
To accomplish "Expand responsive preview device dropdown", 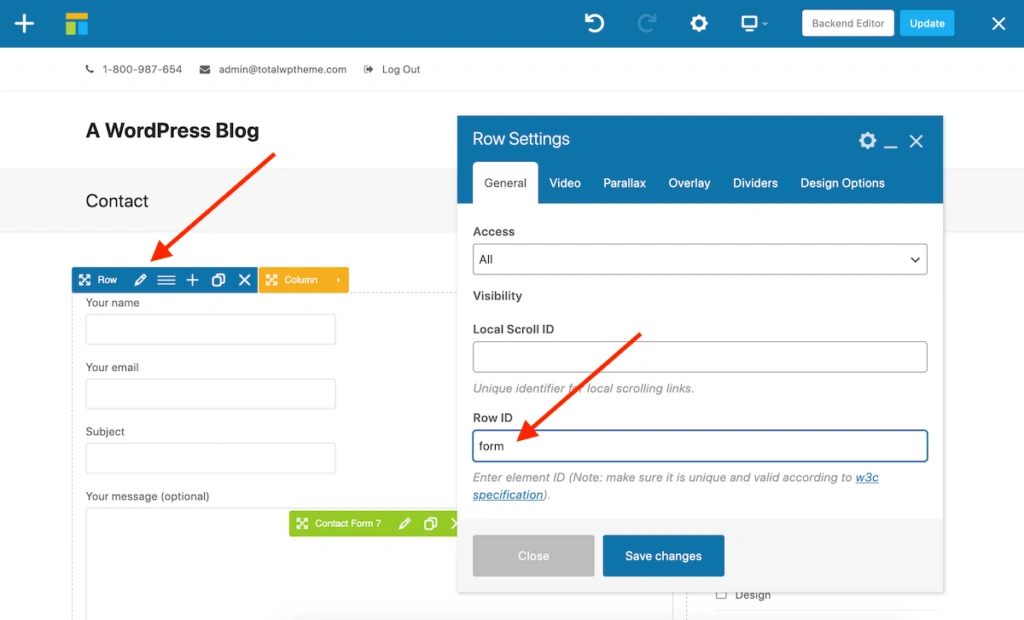I will click(754, 23).
